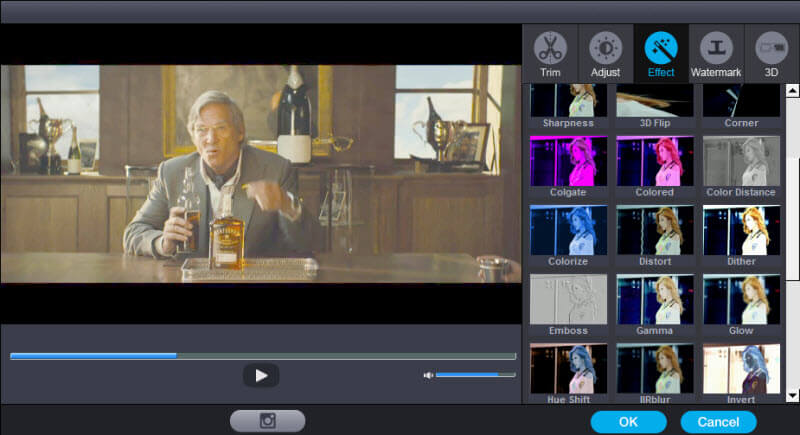Apply the Gamma effect
The width and height of the screenshot is (800, 435).
coord(655,305)
